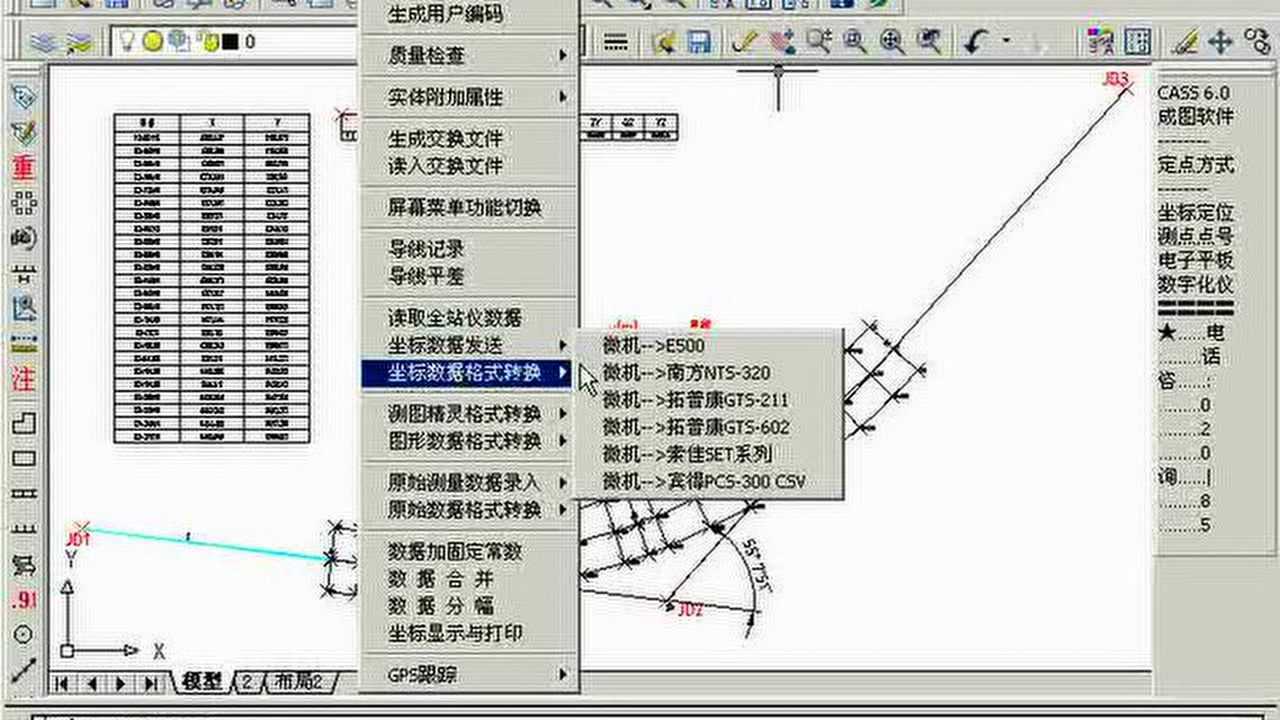The width and height of the screenshot is (1280, 720).
Task: Click the open file folder icon
Action: click(662, 41)
